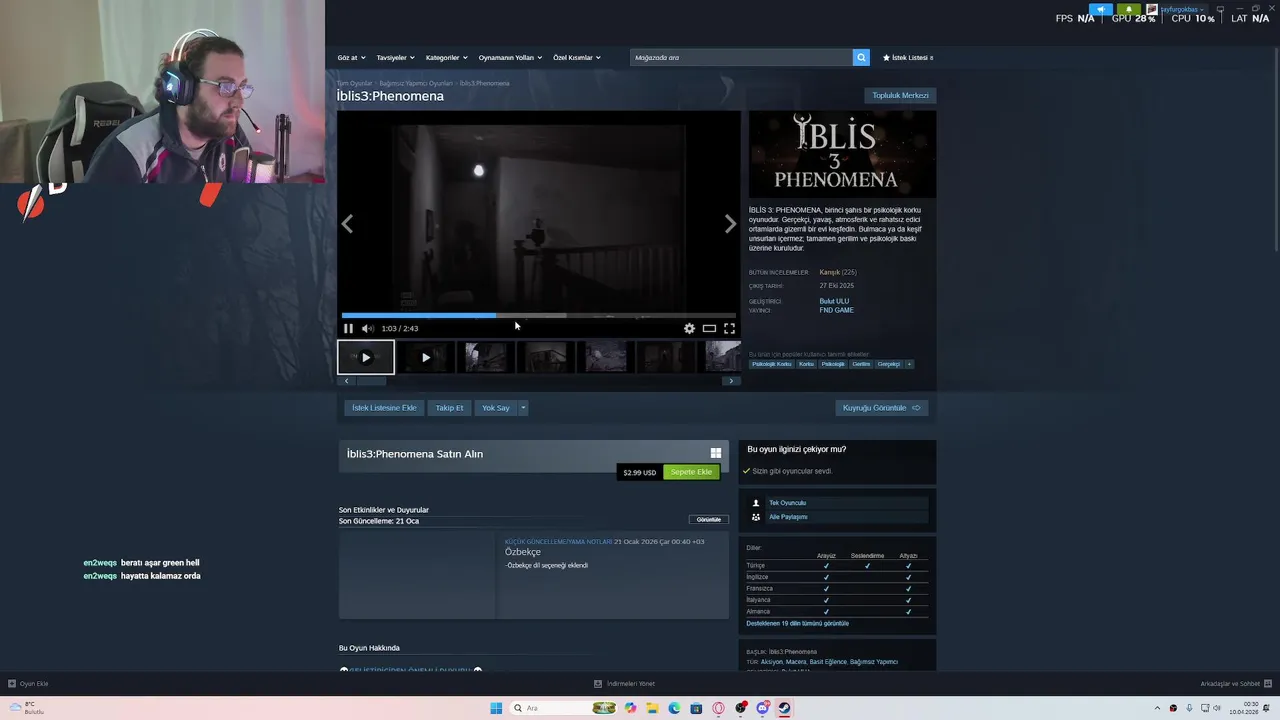Open Copilot from the taskbar
The width and height of the screenshot is (1280, 720).
click(x=630, y=708)
